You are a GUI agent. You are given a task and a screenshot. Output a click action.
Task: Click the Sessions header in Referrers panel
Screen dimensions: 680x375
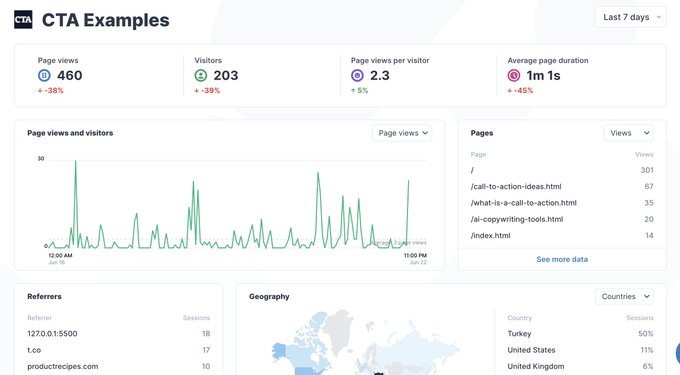196,318
